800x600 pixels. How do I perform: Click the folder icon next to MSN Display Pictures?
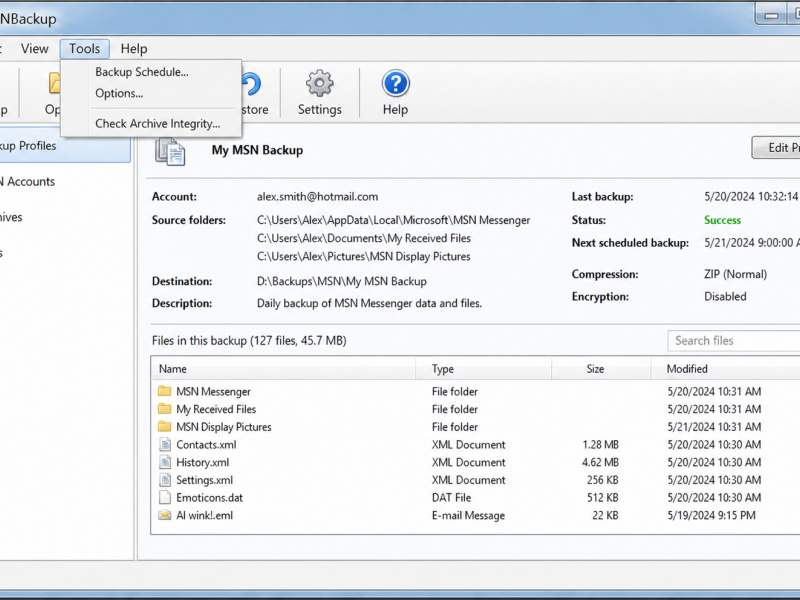(164, 427)
